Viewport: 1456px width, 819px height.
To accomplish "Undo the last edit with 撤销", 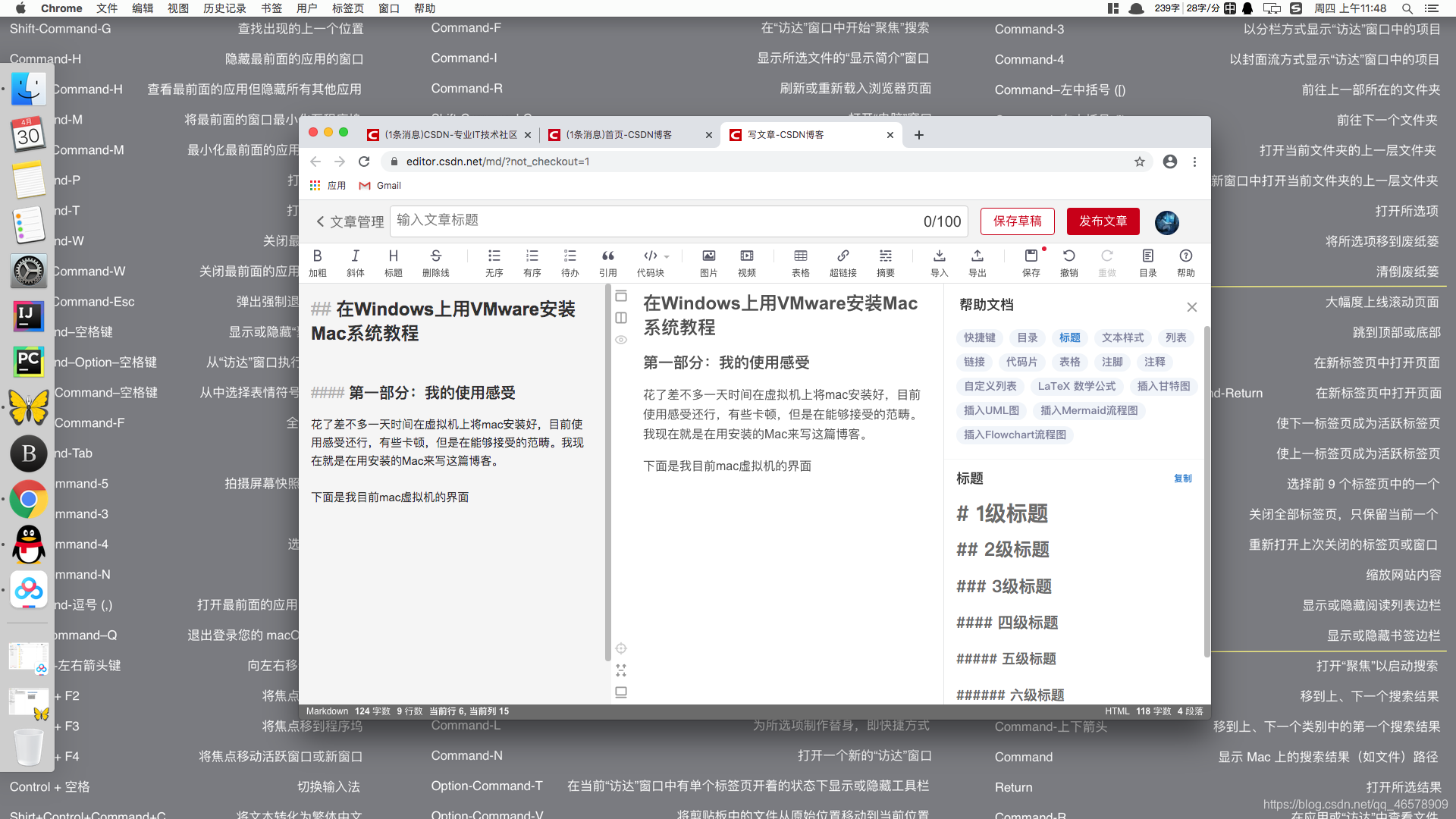I will pyautogui.click(x=1069, y=262).
